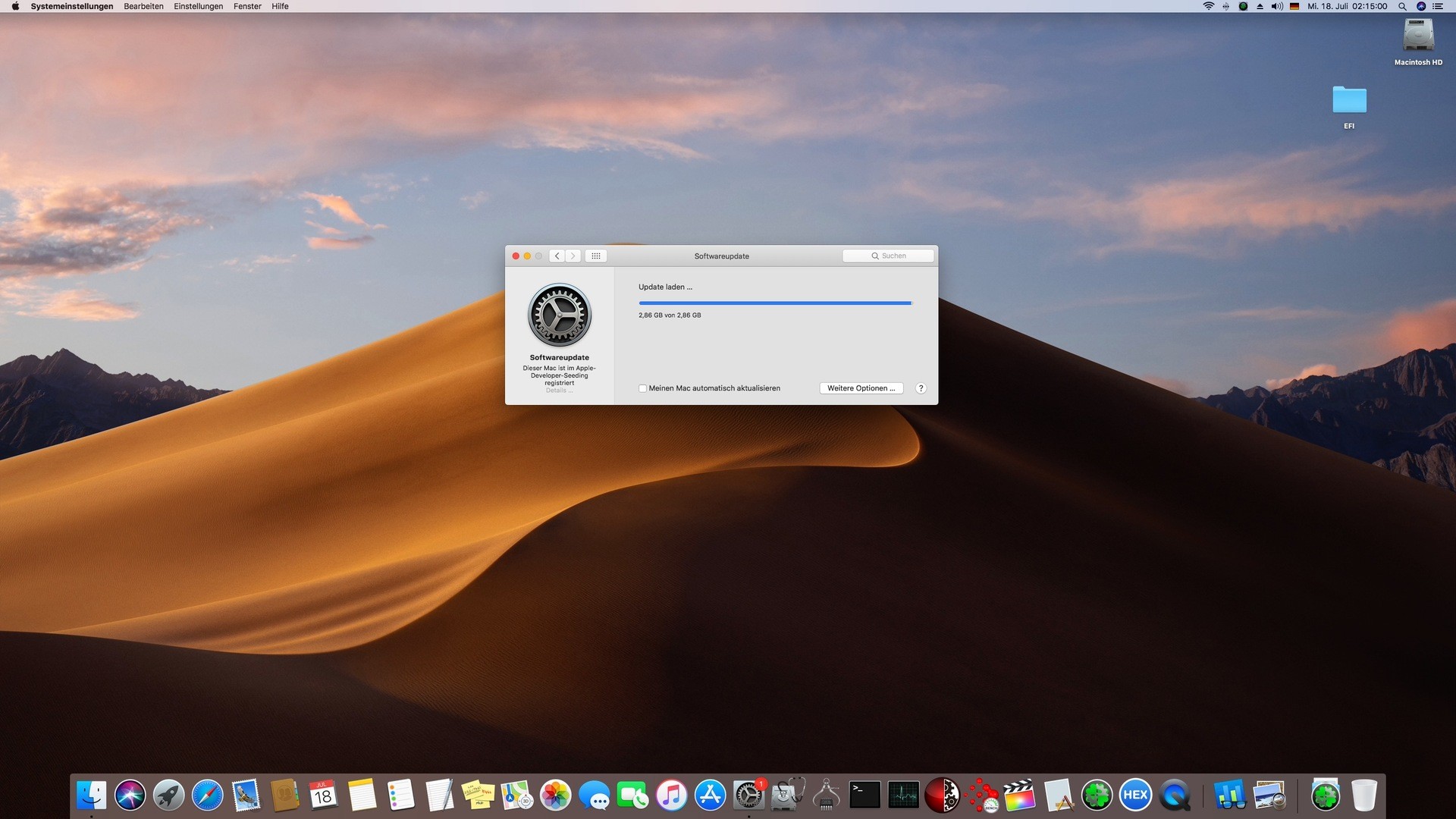This screenshot has width=1456, height=819.
Task: Open the German input source flag menu
Action: point(1294,6)
